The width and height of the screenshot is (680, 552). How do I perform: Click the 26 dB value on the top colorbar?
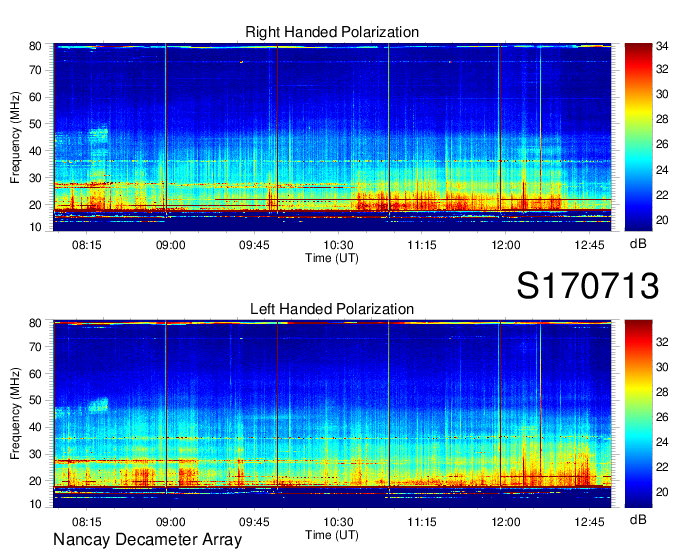coord(662,144)
